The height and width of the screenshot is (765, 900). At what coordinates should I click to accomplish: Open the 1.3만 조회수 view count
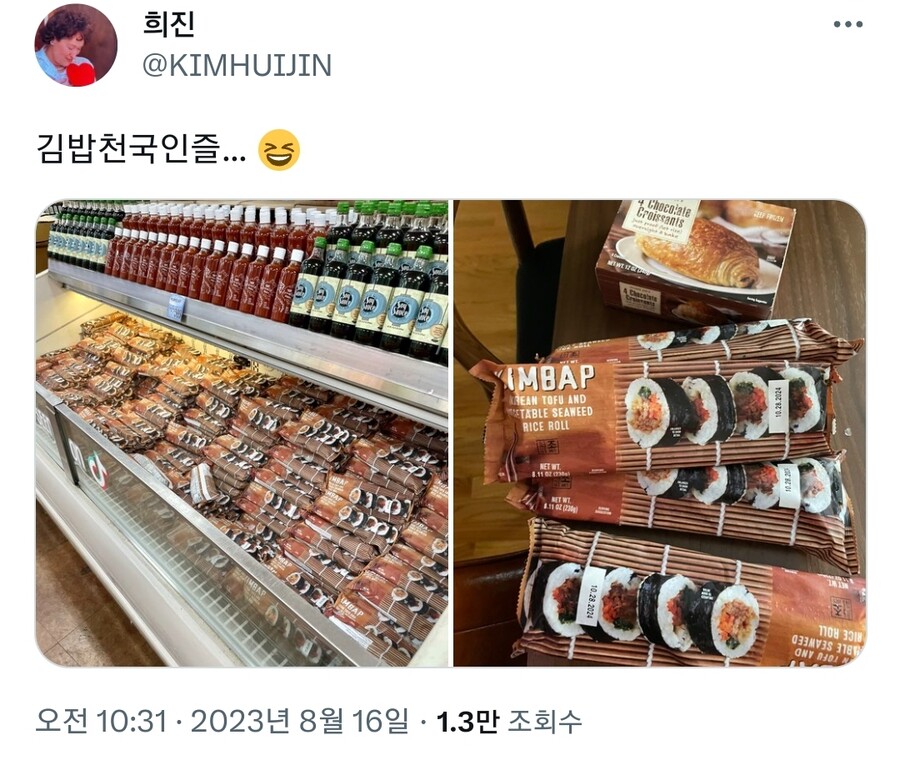[x=510, y=721]
